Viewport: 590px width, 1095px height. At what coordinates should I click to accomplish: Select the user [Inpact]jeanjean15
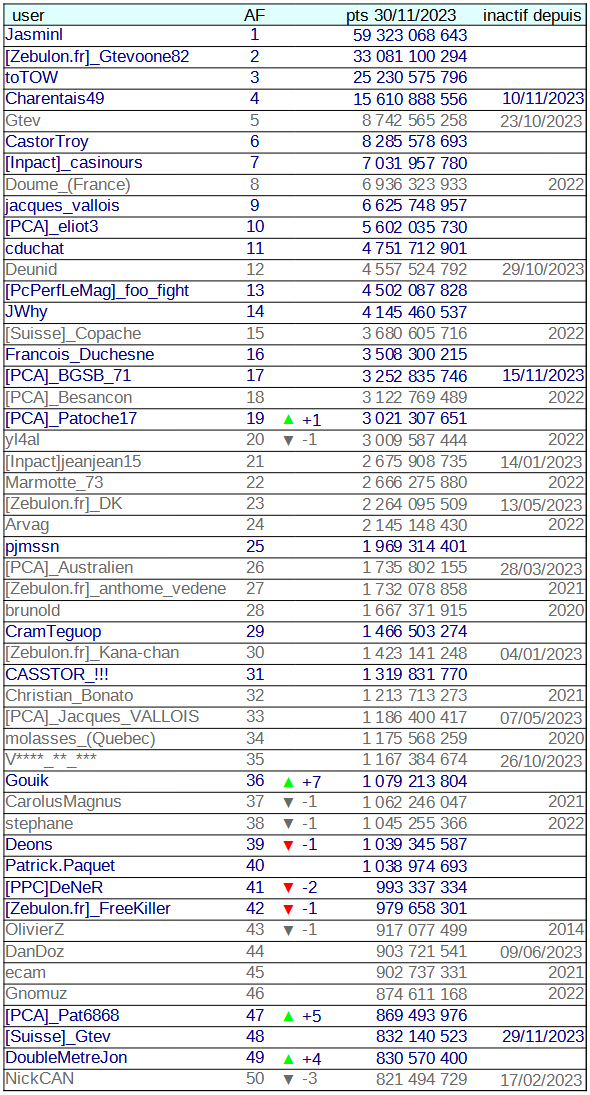coord(75,461)
